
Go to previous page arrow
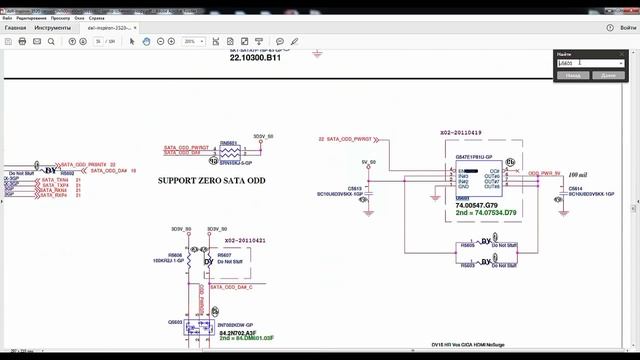tap(72, 42)
